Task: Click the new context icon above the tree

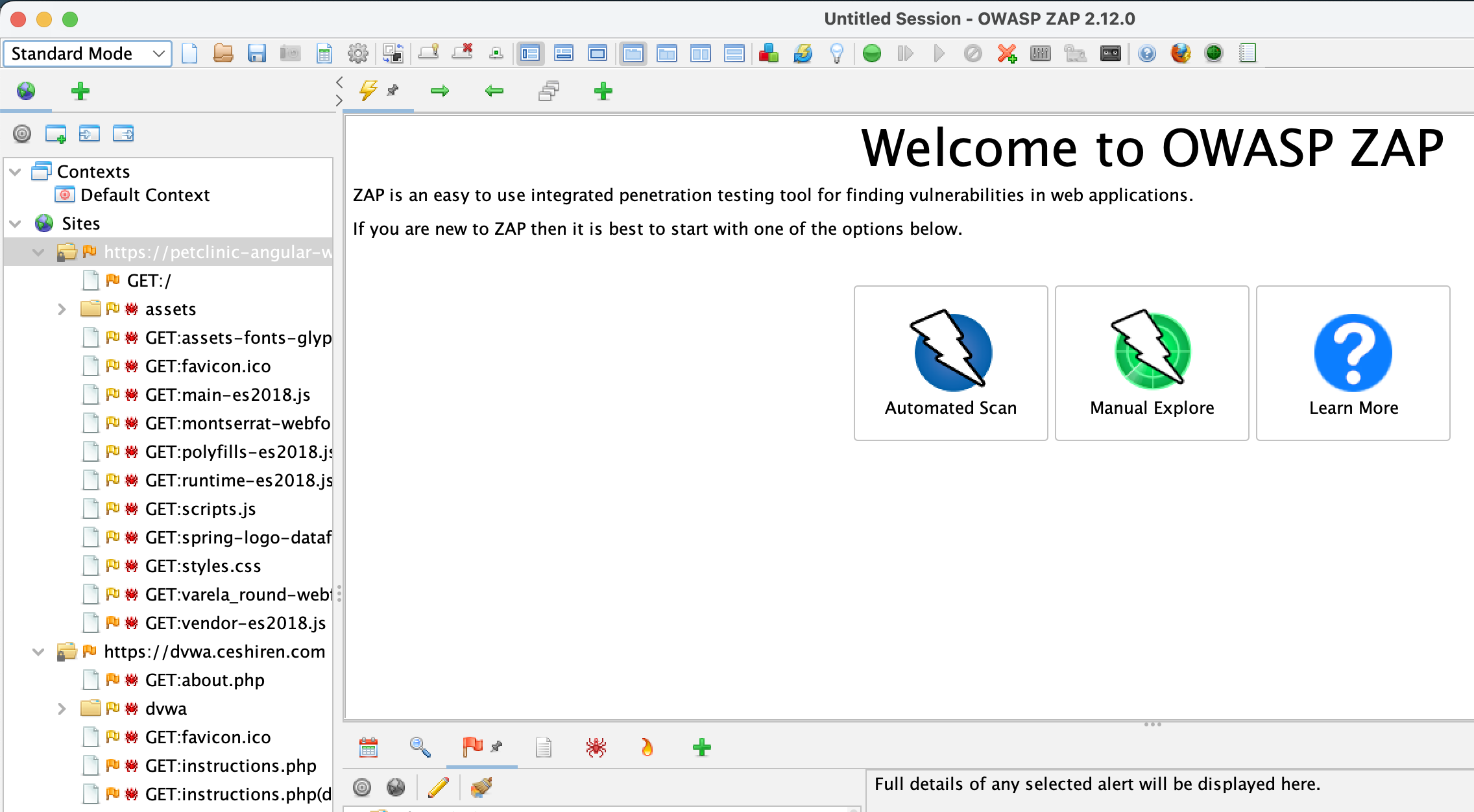Action: [x=56, y=134]
